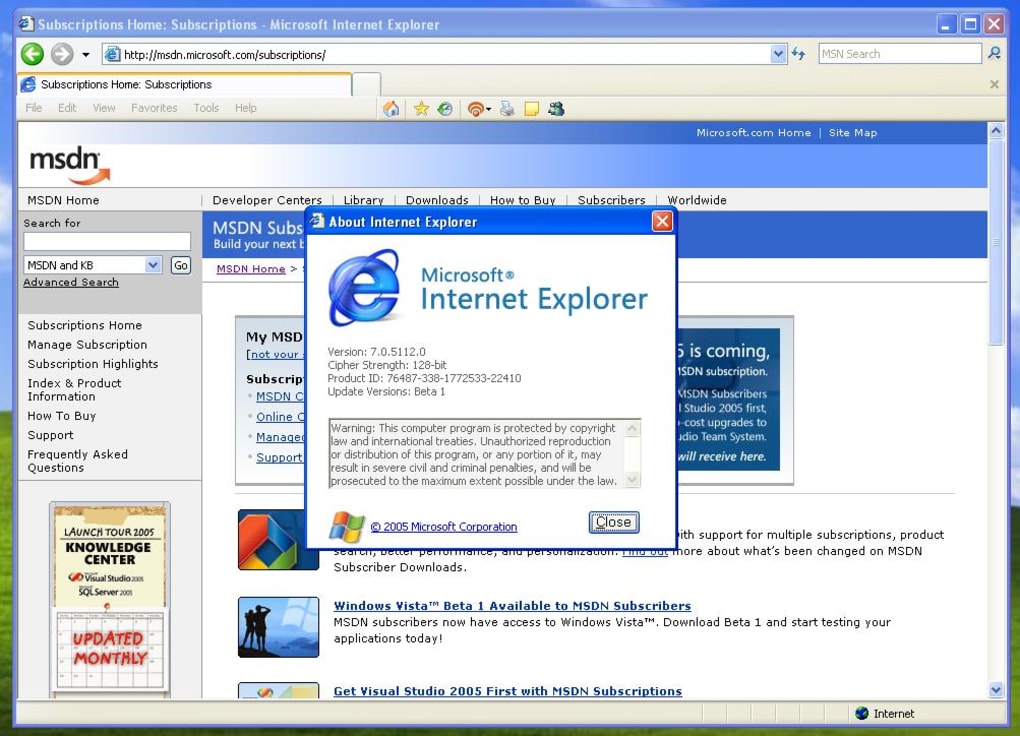Viewport: 1020px width, 736px height.
Task: Open the RSS Feeds dropdown arrow
Action: (489, 108)
